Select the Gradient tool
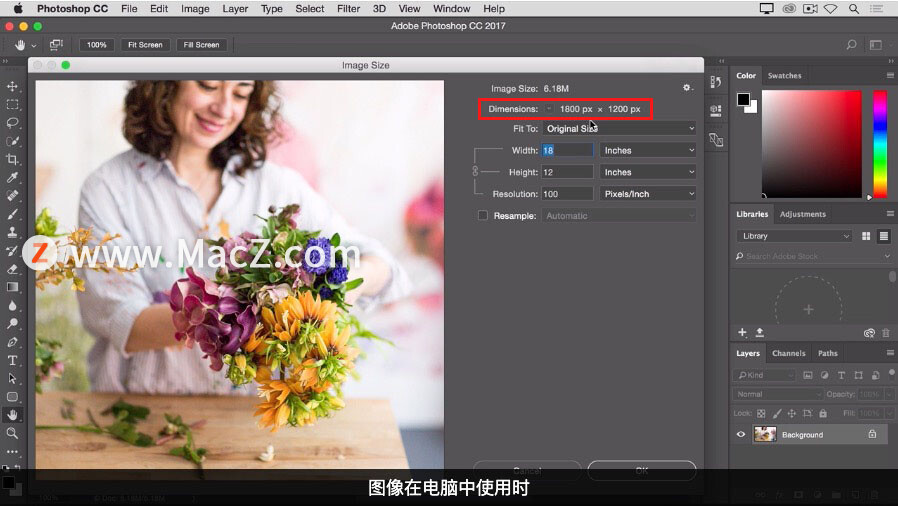 12,287
